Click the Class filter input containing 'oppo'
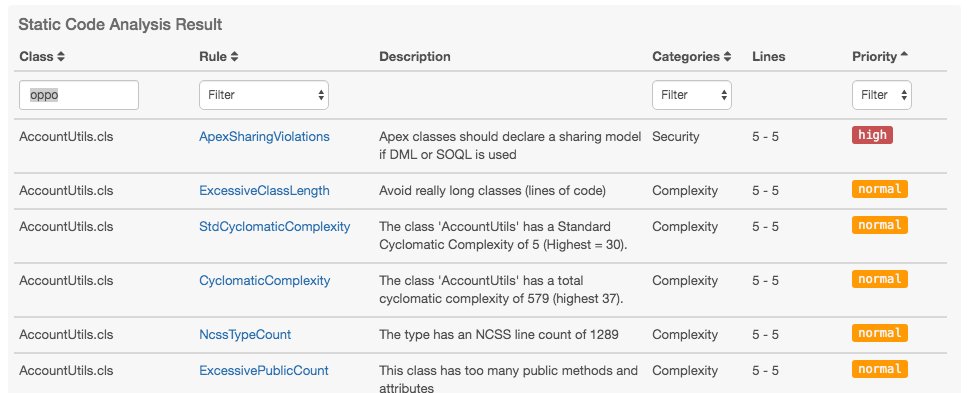Viewport: 968px width, 393px height. [79, 95]
